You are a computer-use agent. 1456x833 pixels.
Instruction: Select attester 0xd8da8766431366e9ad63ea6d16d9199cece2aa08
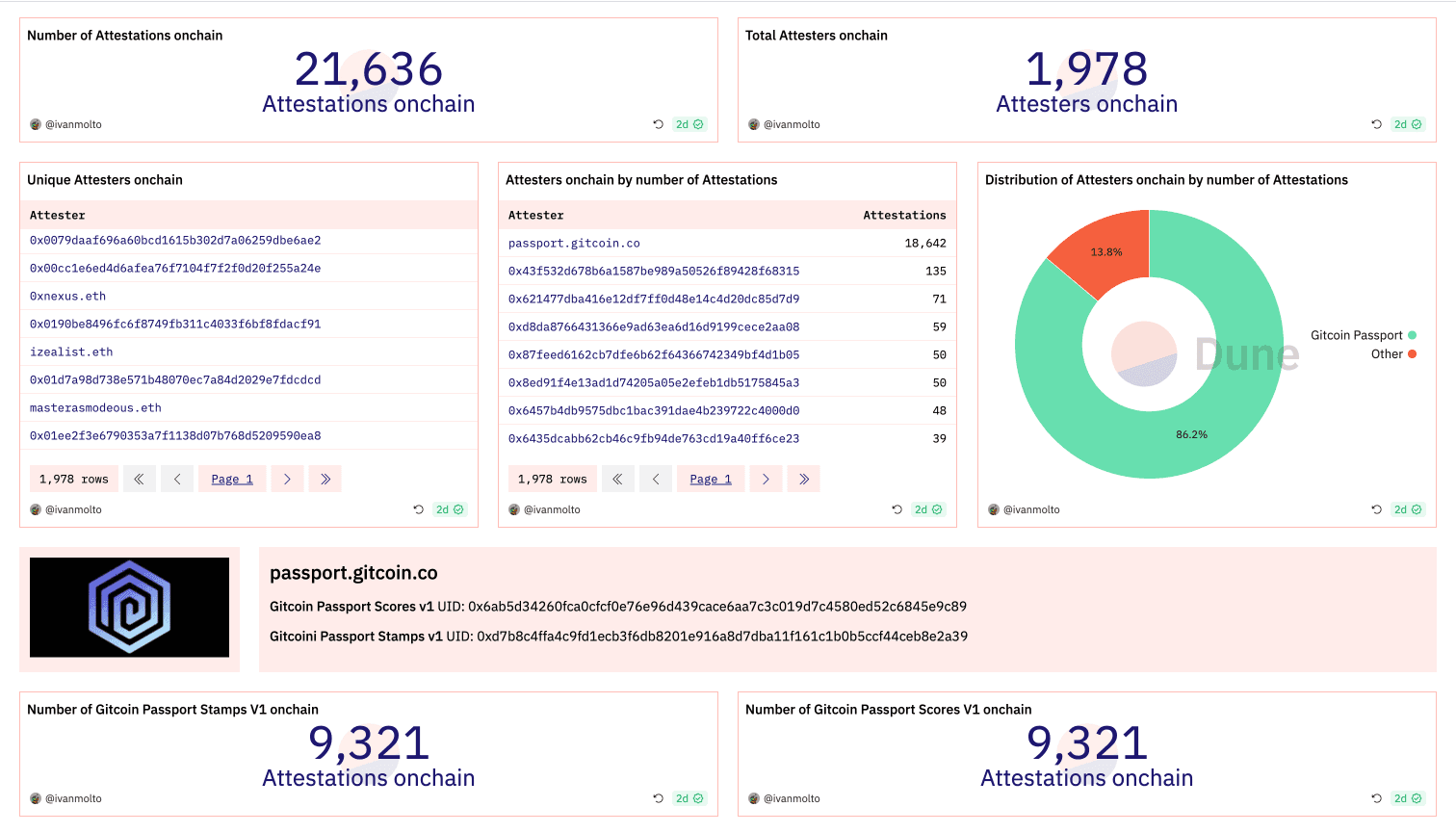654,327
